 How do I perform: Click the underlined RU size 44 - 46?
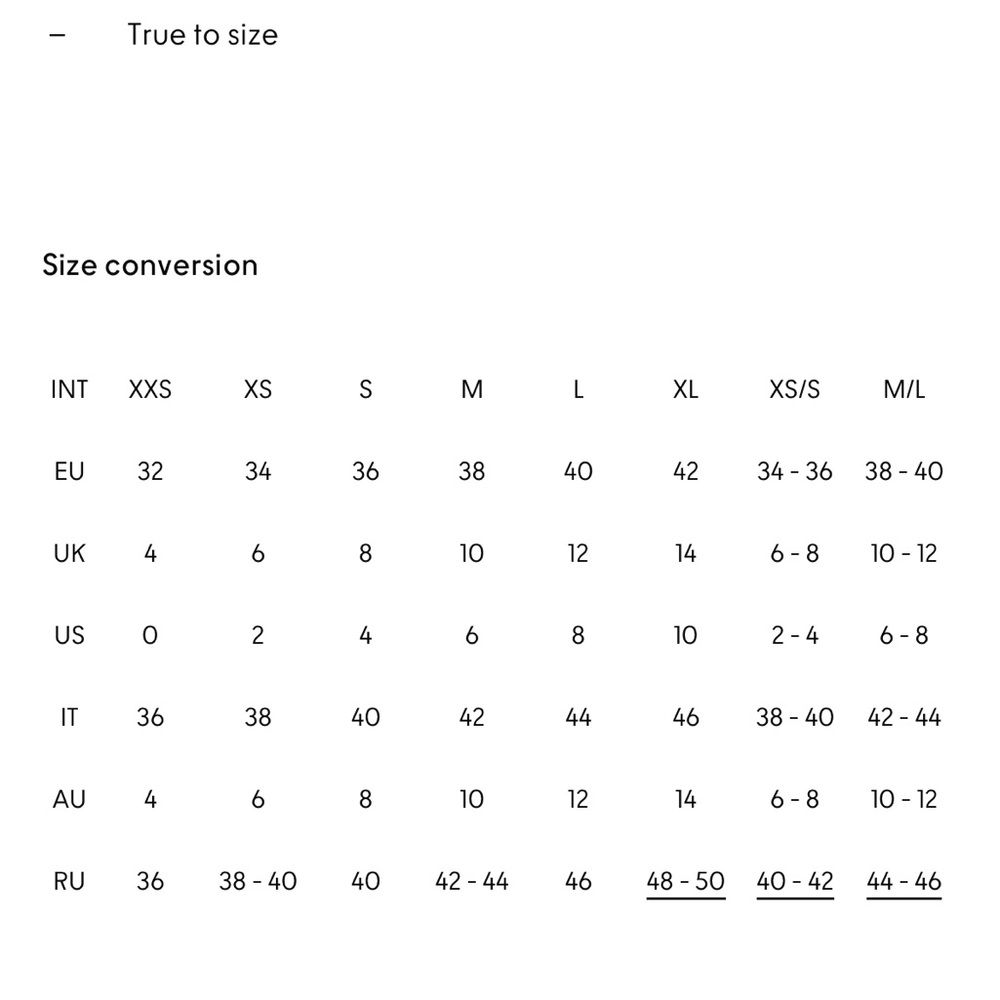(904, 881)
